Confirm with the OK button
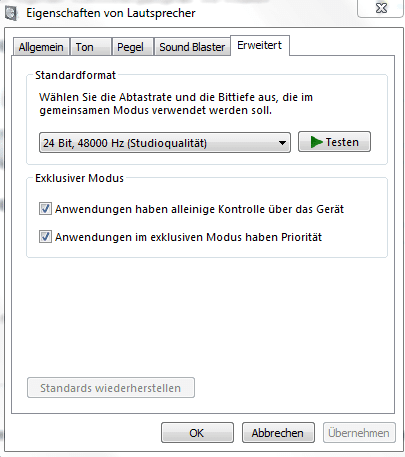 pyautogui.click(x=197, y=433)
